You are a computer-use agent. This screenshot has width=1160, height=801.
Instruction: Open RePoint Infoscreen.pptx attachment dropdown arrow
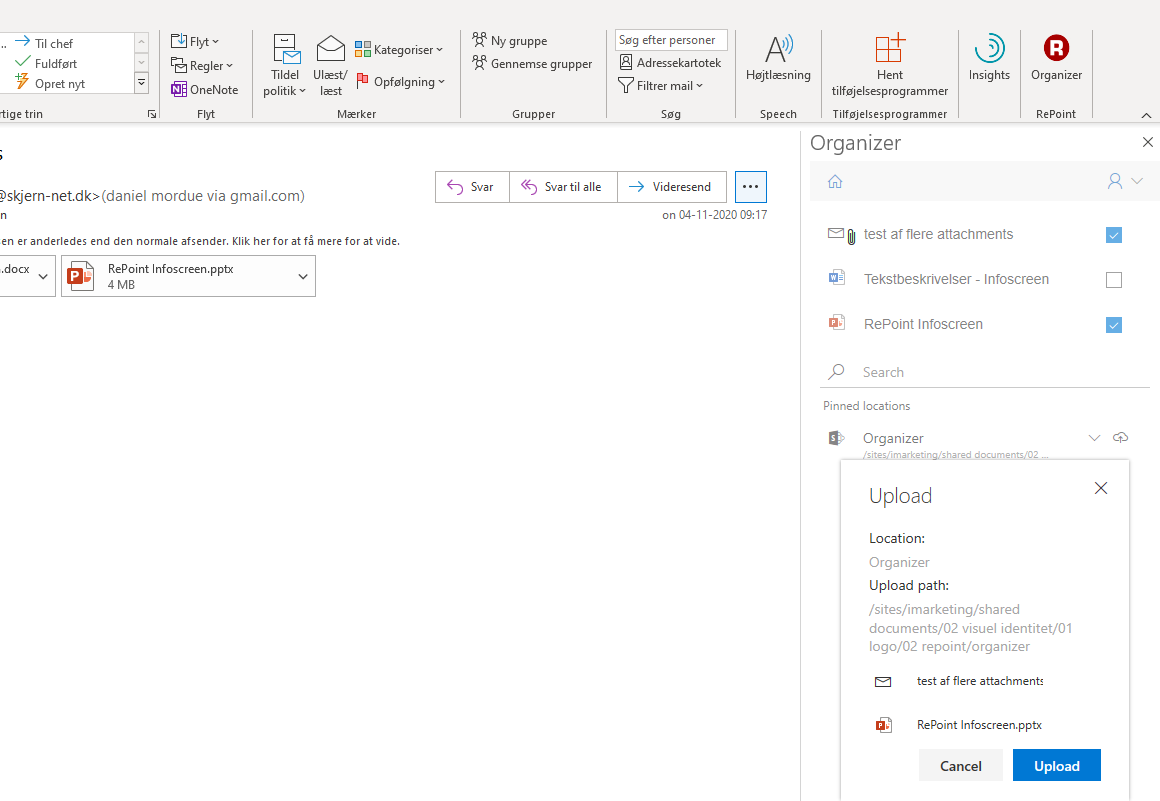(x=303, y=277)
